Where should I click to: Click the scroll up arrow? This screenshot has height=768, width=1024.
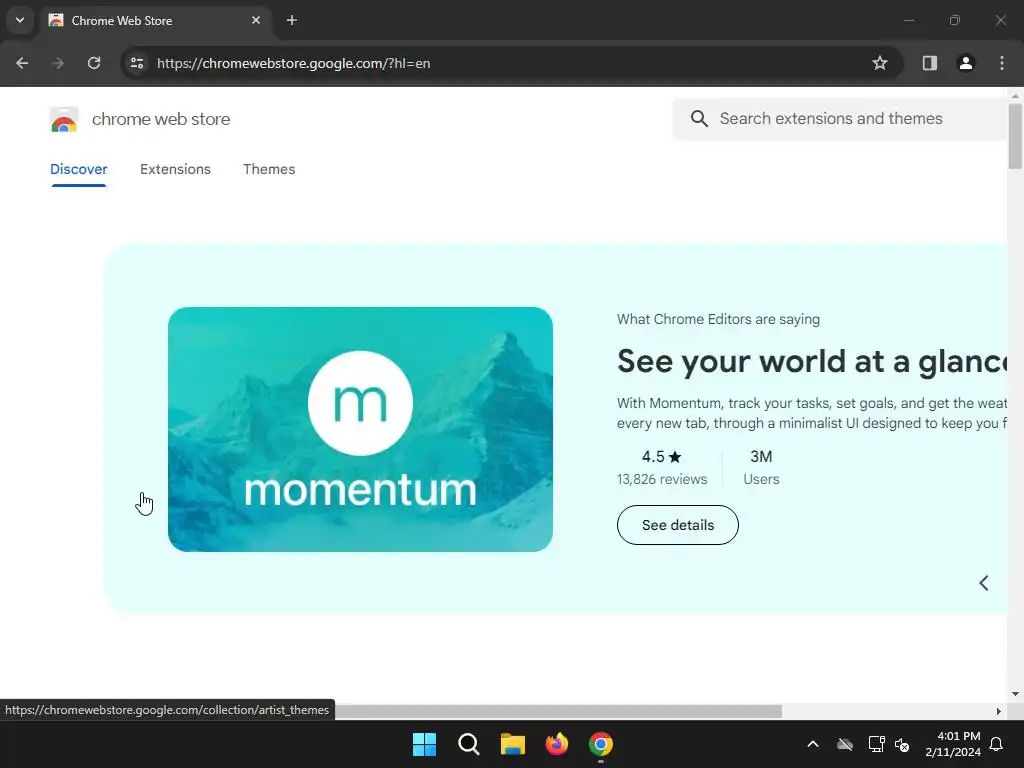point(1015,96)
